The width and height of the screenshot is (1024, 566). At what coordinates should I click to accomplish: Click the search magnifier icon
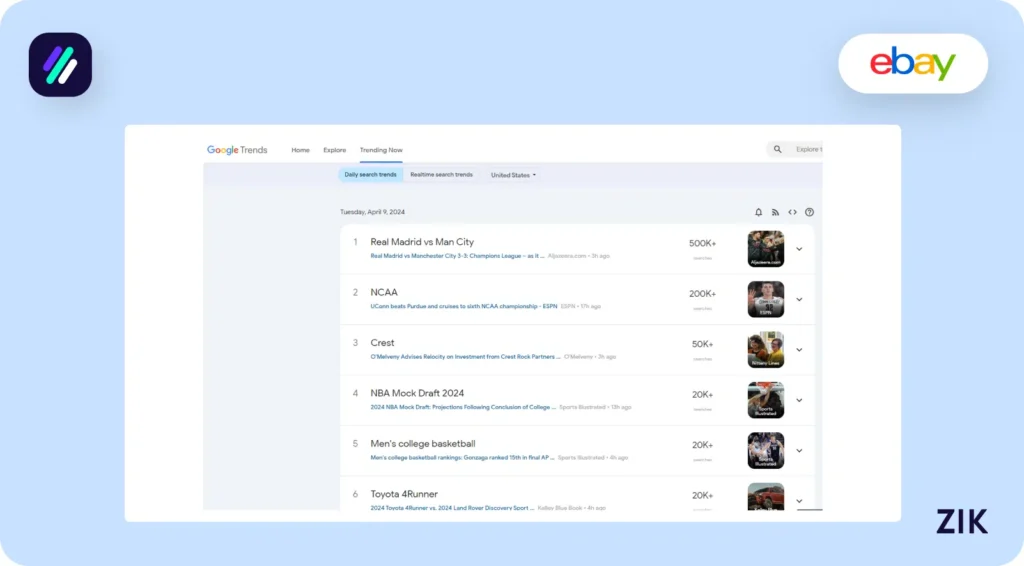(x=777, y=149)
